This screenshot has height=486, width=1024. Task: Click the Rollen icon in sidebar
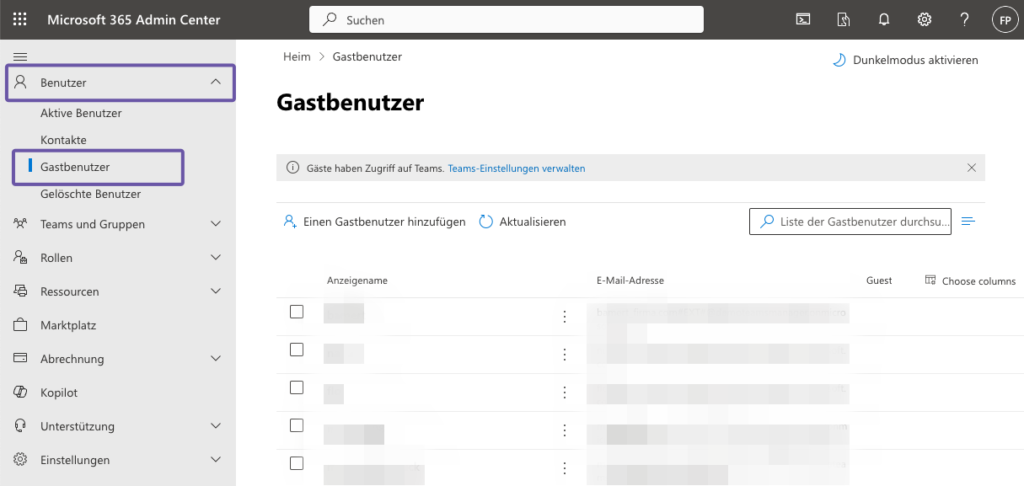[x=20, y=257]
